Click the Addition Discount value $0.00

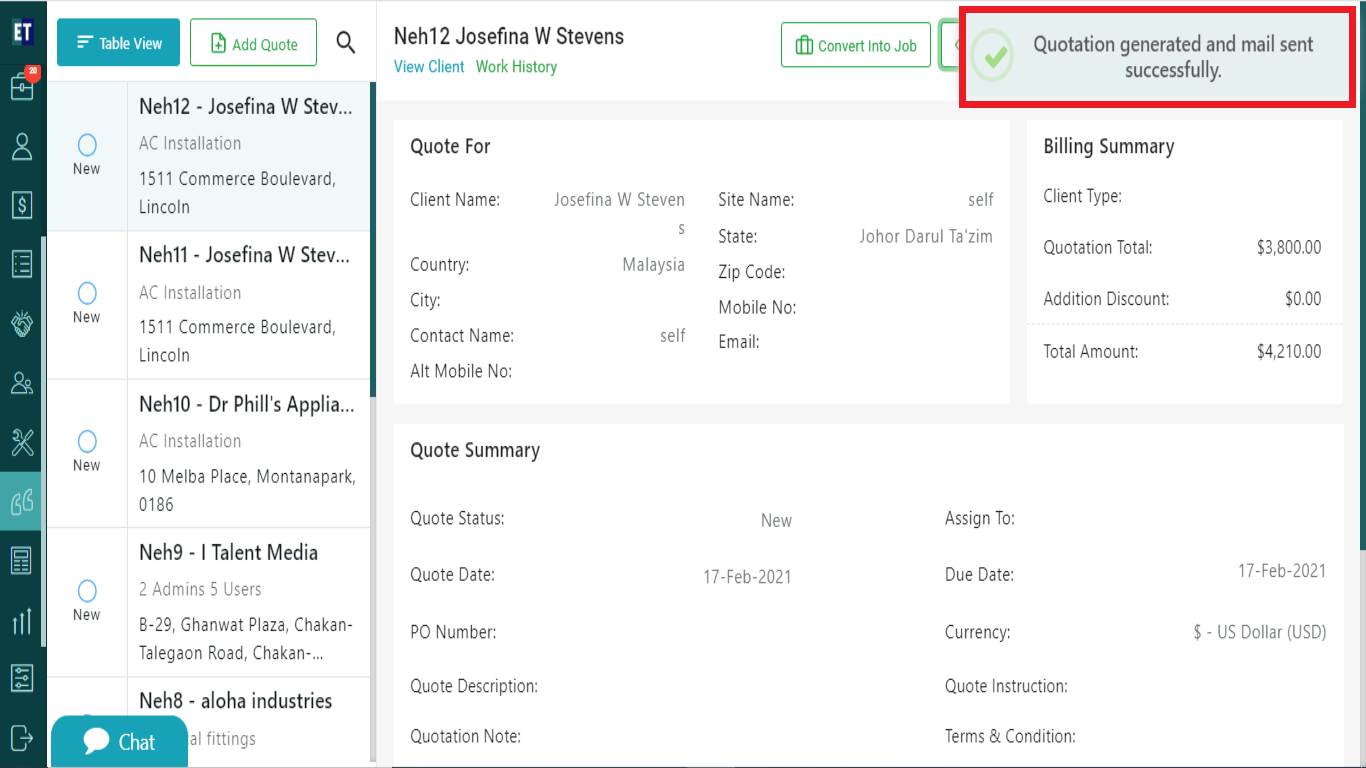[1303, 299]
